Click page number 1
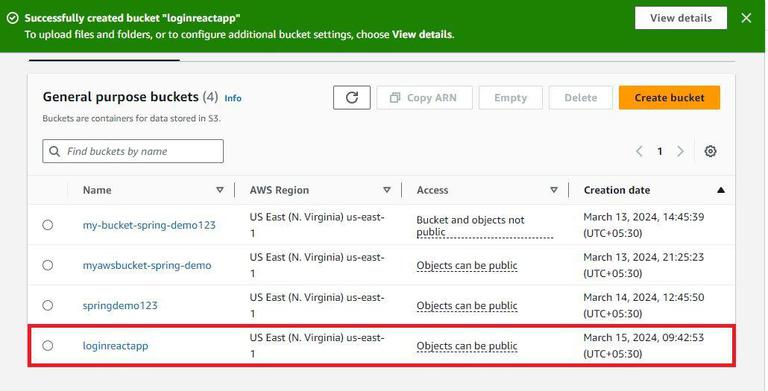 click(660, 151)
